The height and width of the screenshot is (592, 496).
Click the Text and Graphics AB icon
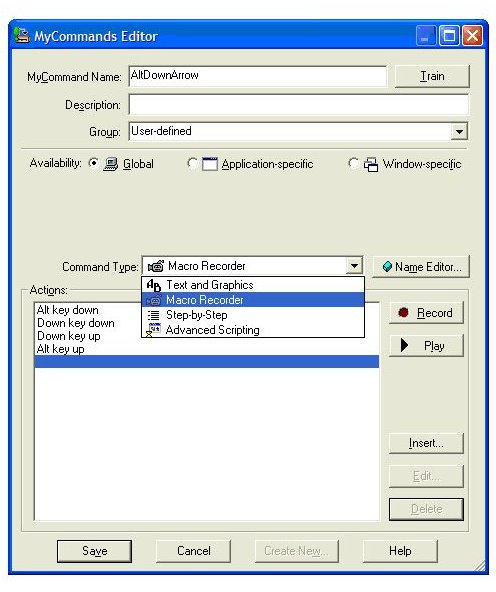click(153, 285)
